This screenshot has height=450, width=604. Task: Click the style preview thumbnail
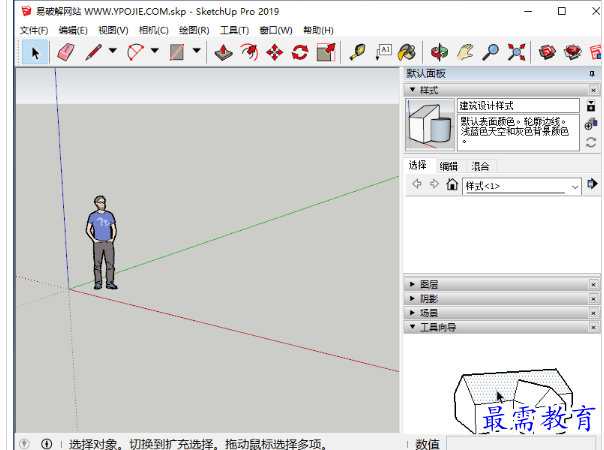[430, 124]
